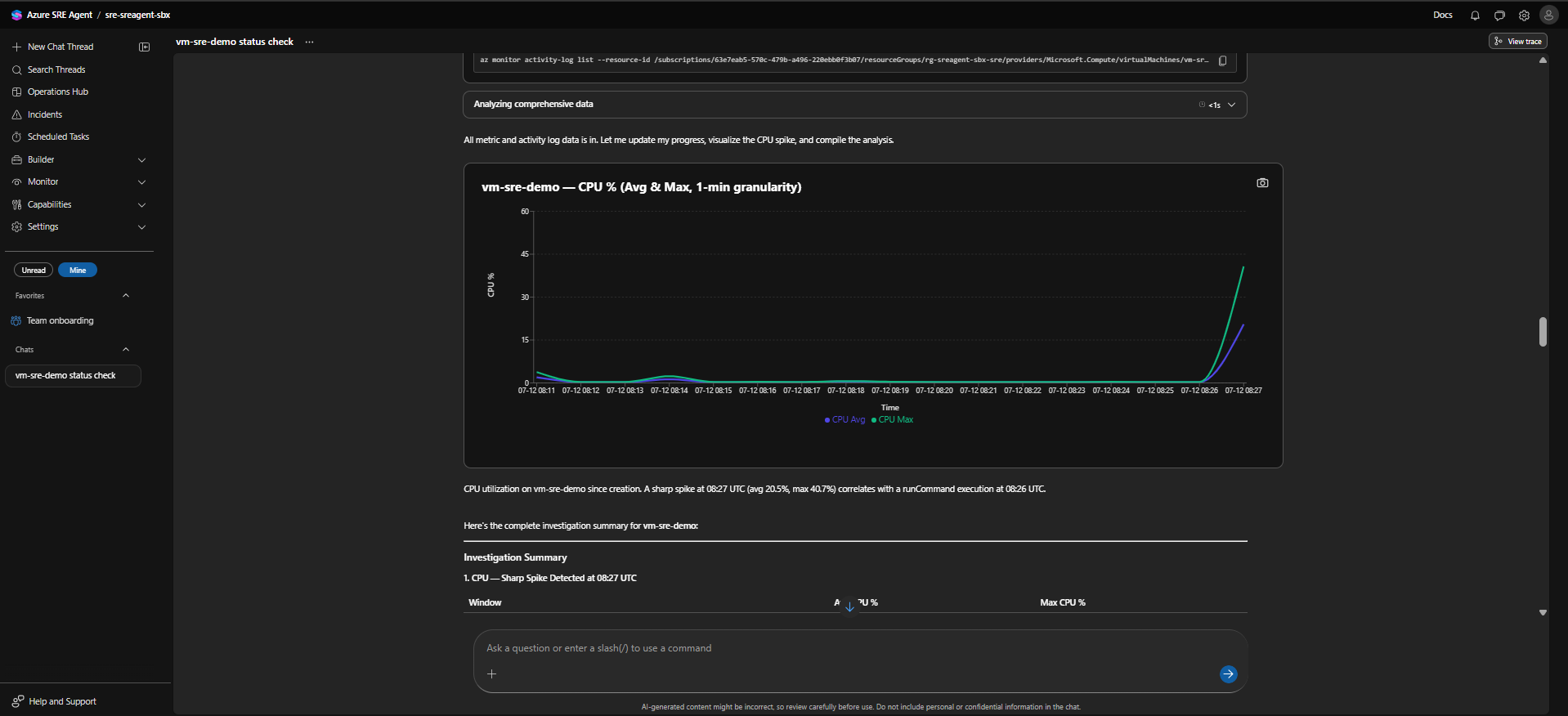Click the Window column header

coord(485,602)
